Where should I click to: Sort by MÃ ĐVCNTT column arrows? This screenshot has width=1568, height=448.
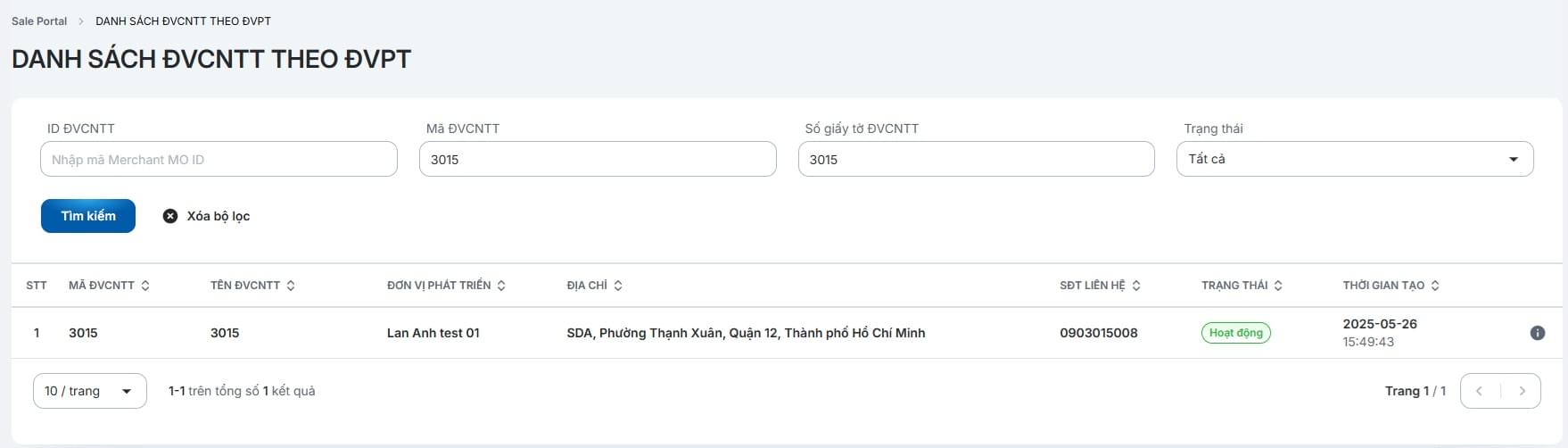pyautogui.click(x=145, y=286)
